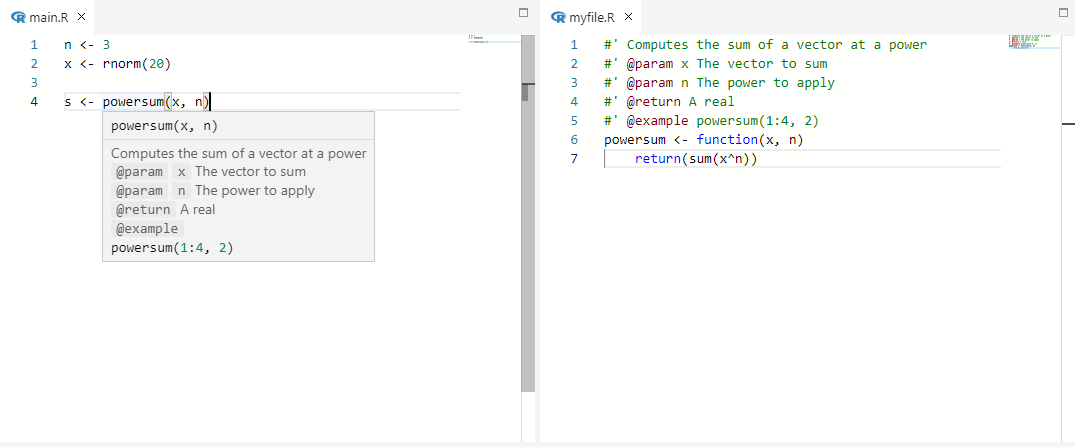This screenshot has width=1075, height=447.
Task: Click the '@example' tag in tooltip
Action: 147,228
